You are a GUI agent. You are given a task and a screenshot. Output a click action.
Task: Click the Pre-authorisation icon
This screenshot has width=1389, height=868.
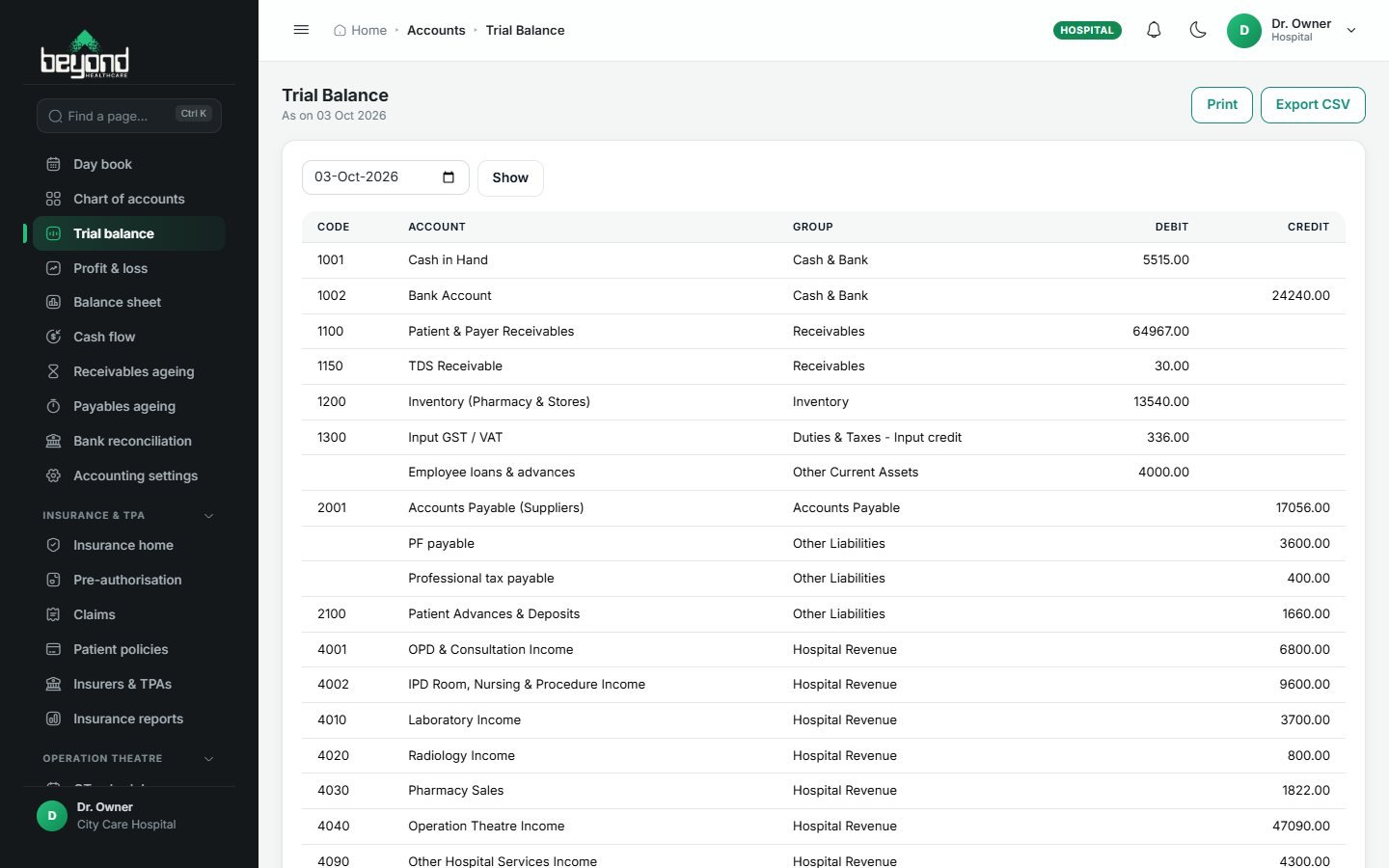pos(53,580)
